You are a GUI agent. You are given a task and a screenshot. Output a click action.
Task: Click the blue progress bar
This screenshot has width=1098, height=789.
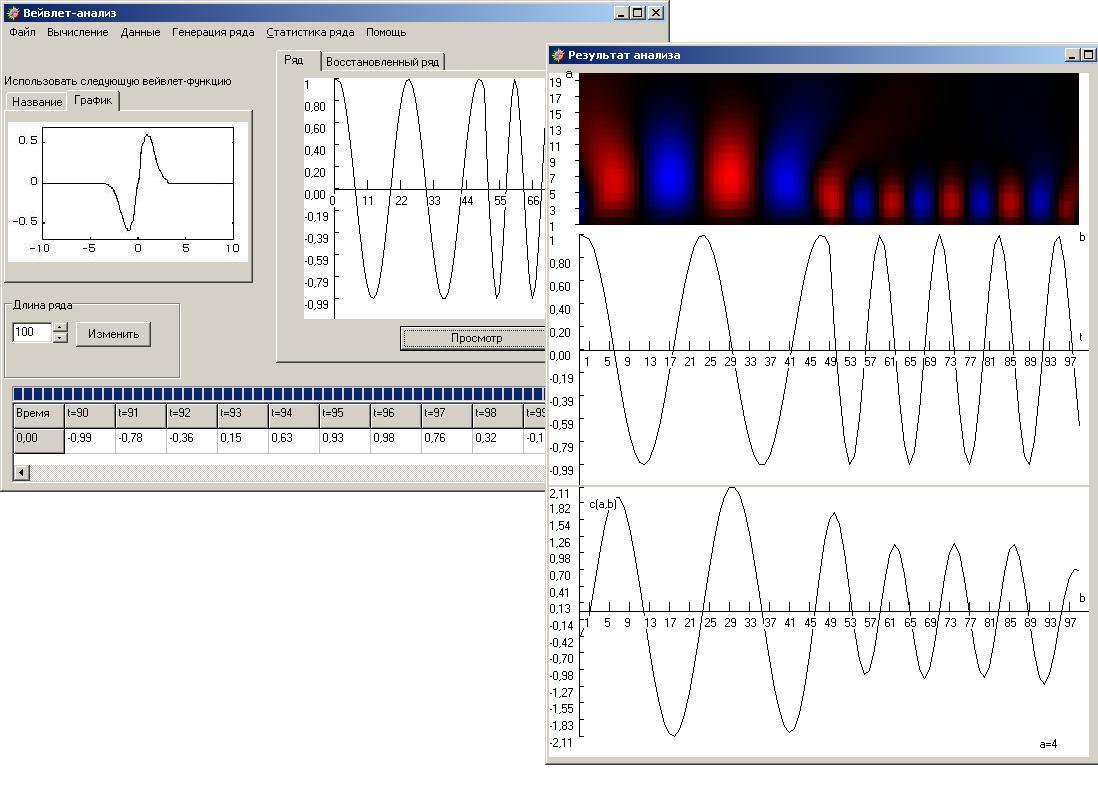pos(279,393)
